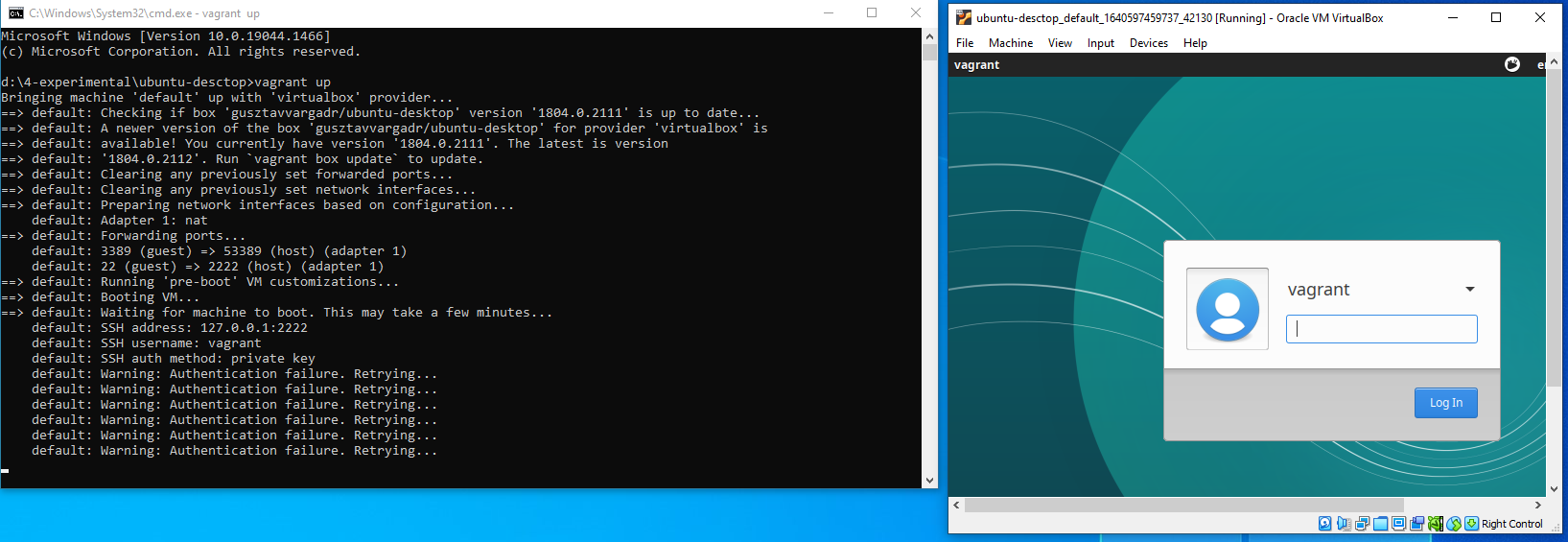
Task: Click the VirtualBox horizontal scrollbar right arrow
Action: coord(1538,505)
